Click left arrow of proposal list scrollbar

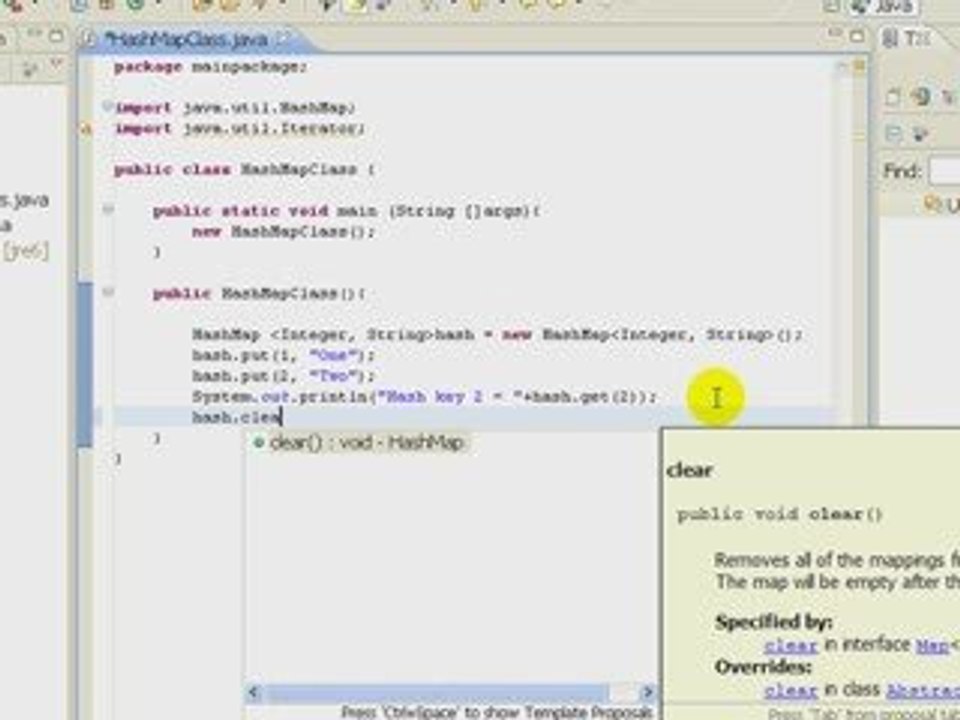click(x=253, y=693)
